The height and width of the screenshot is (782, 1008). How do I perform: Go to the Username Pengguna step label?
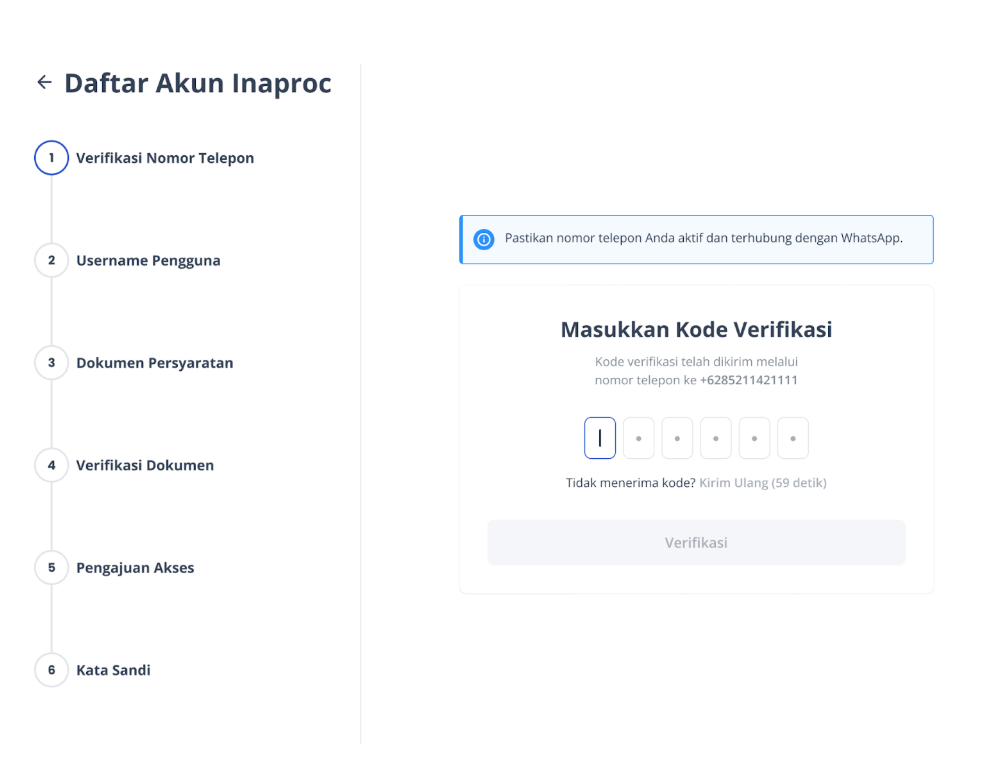(x=148, y=261)
